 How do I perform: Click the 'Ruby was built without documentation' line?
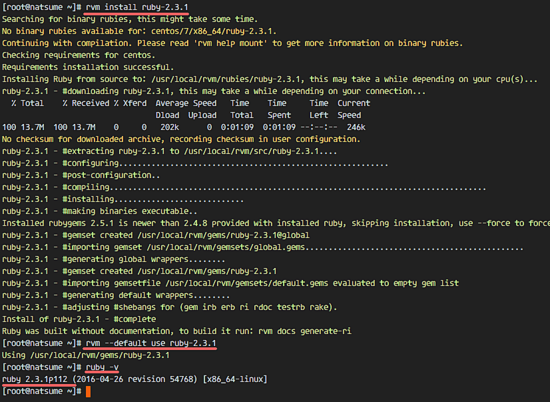[x=176, y=331]
